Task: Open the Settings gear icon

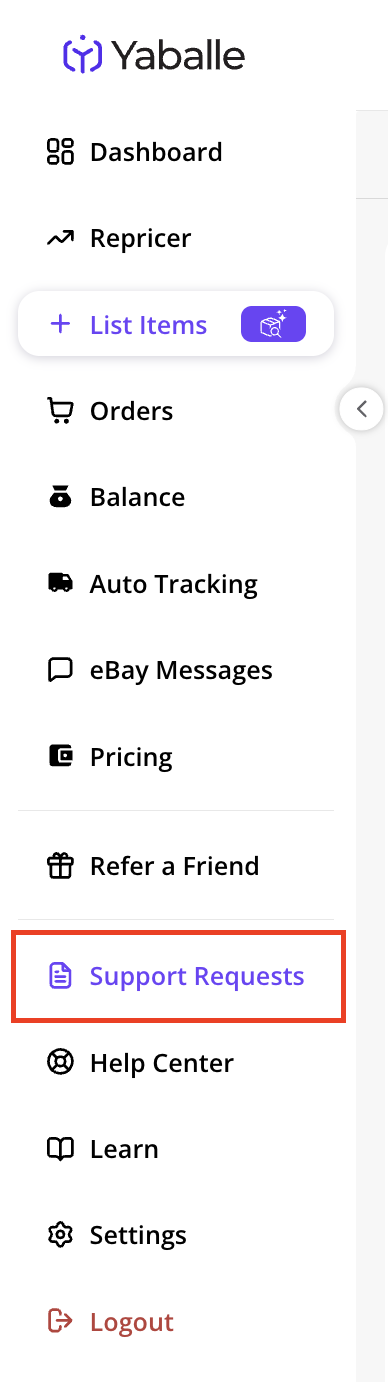Action: pos(61,1235)
